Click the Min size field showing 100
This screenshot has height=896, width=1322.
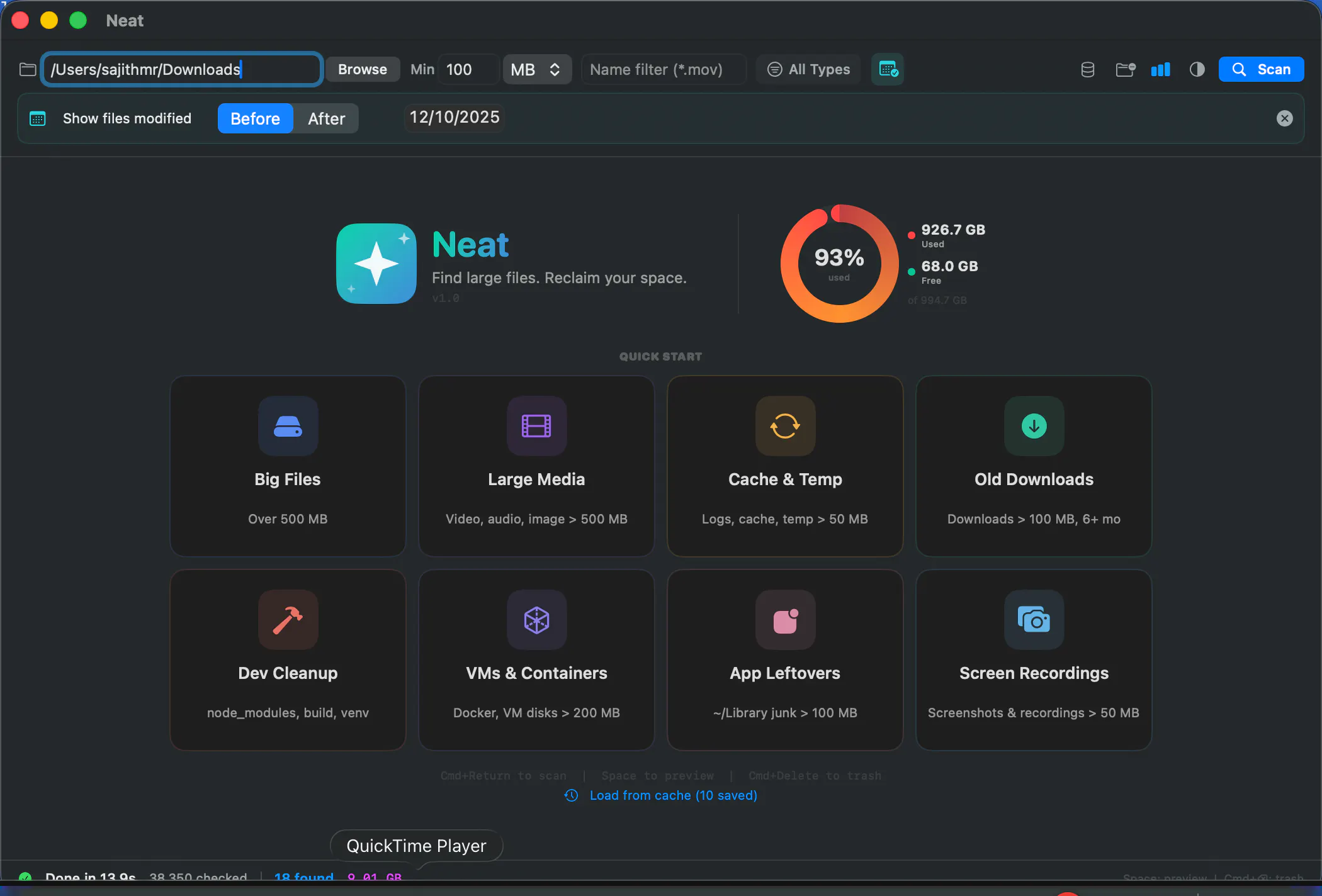coord(469,69)
